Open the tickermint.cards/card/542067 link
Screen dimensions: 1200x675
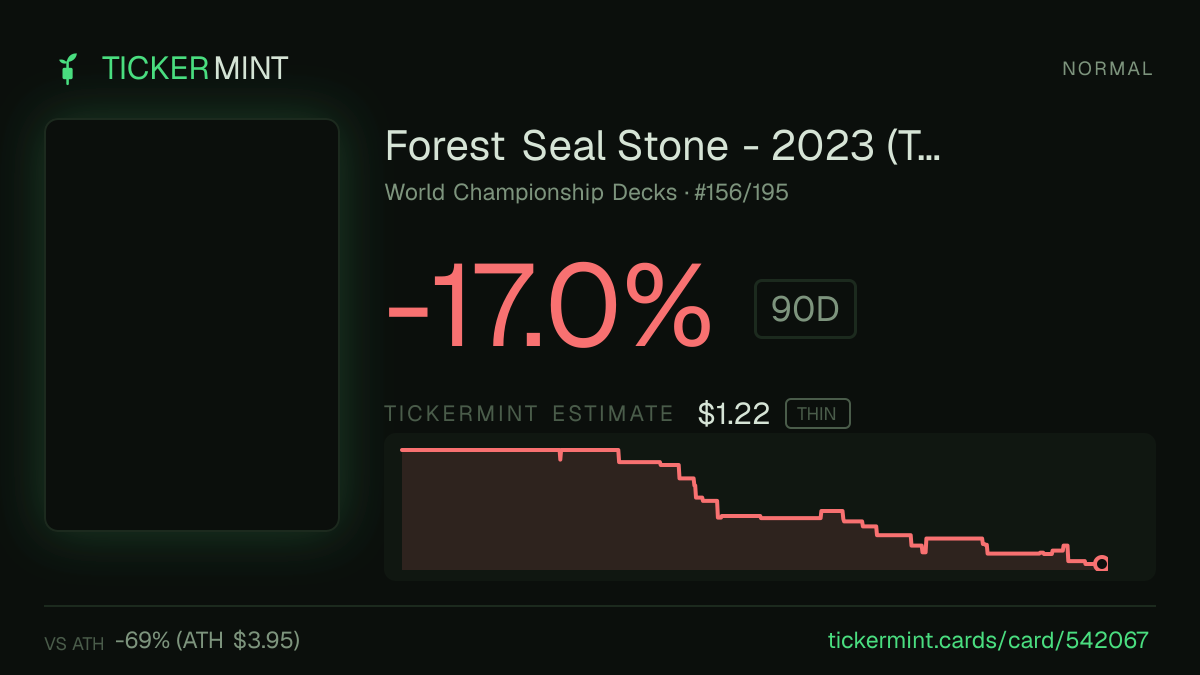coord(989,640)
